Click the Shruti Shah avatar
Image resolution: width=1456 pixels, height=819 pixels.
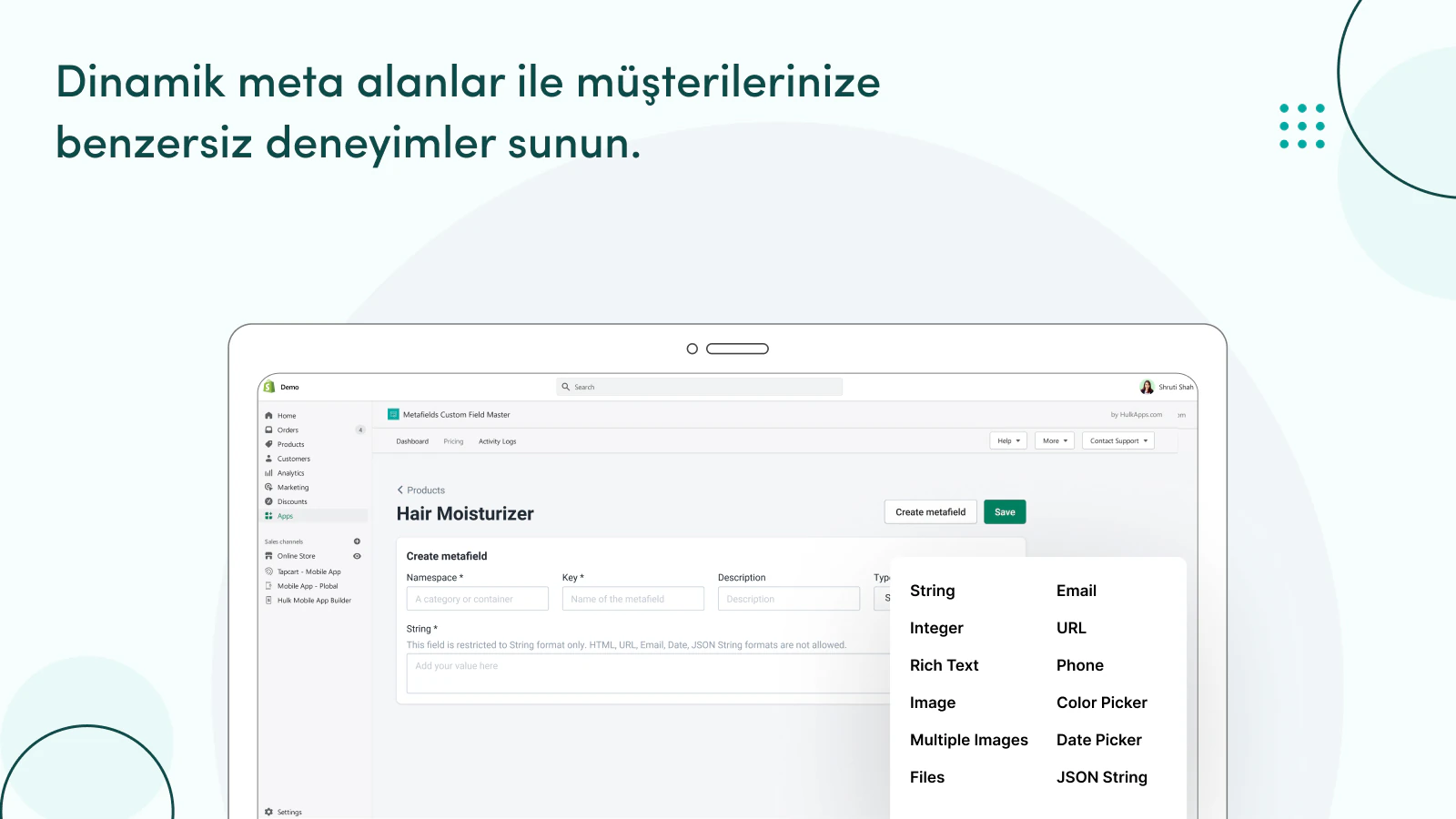click(x=1147, y=387)
